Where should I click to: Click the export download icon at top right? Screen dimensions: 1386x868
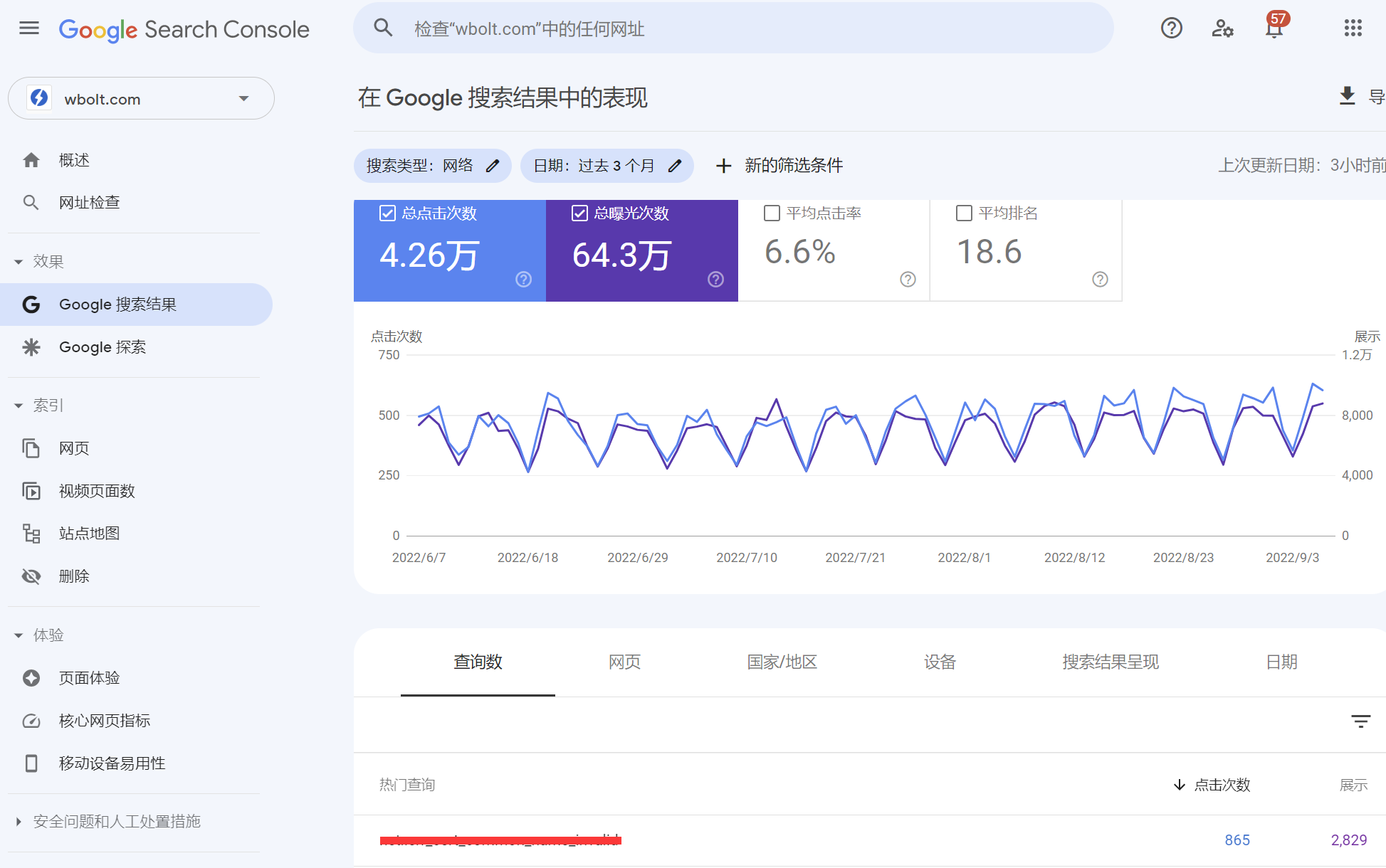1347,96
